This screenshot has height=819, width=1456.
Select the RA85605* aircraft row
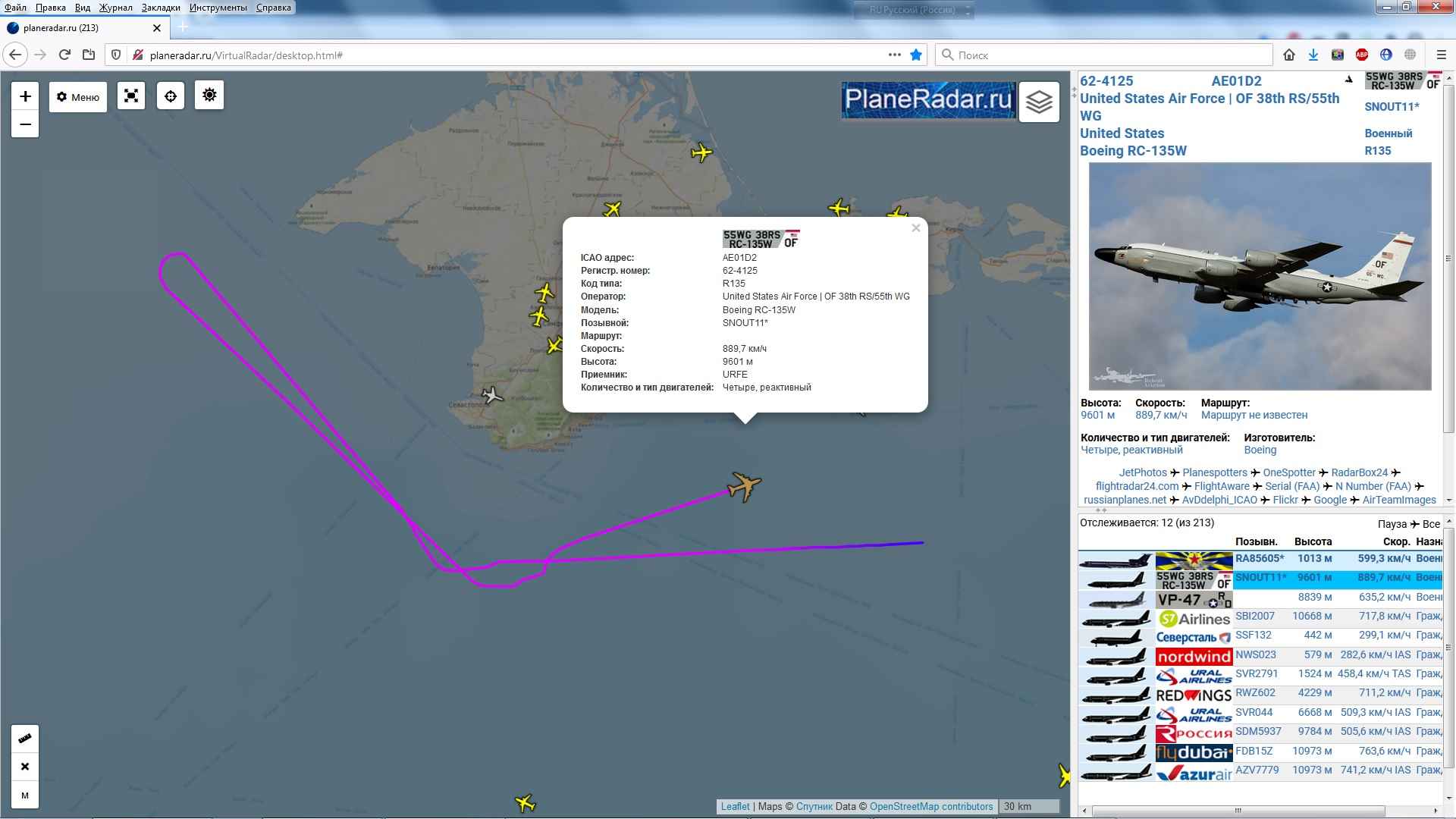point(1260,560)
